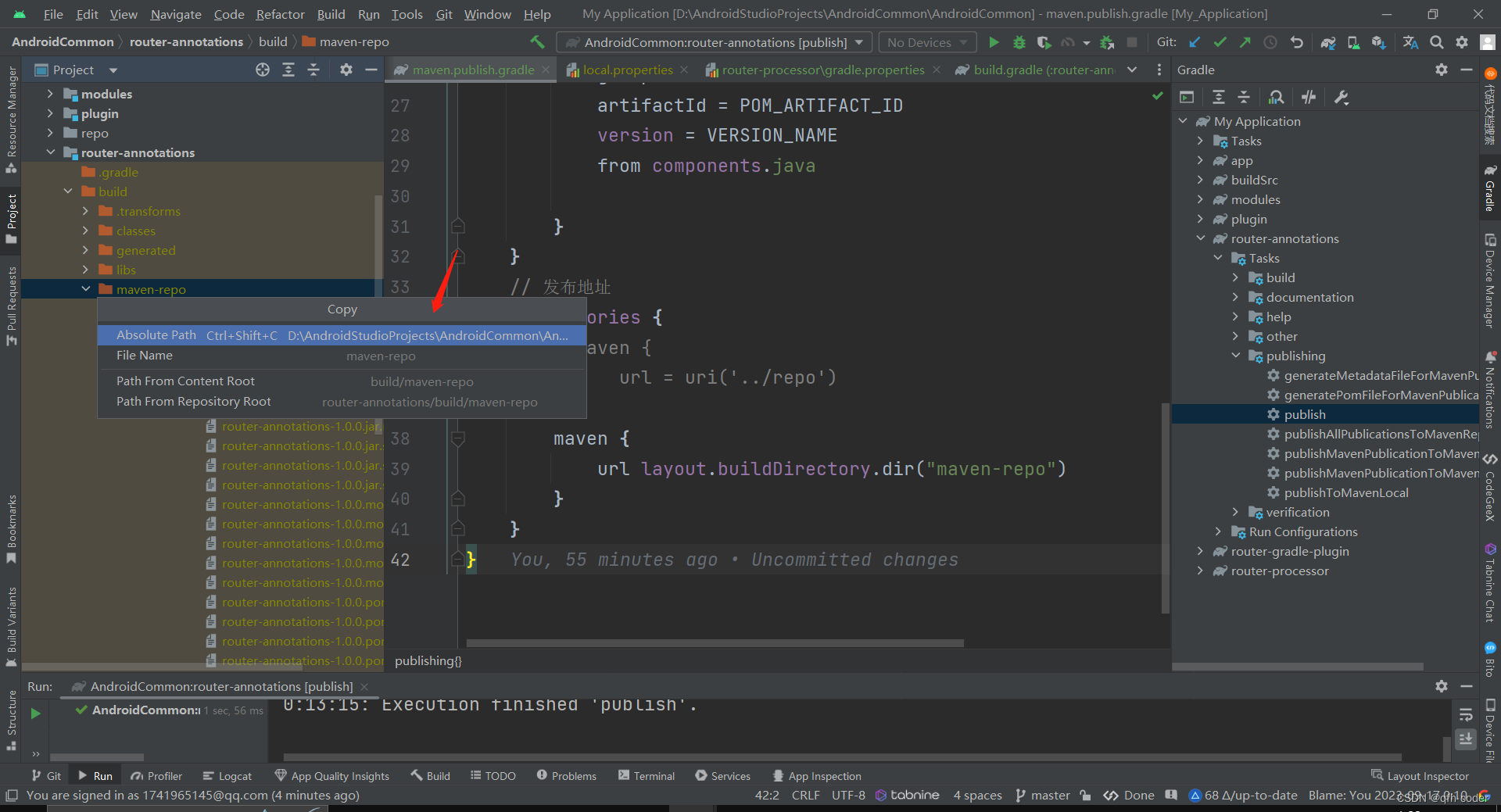Select Path From Repository Root option
Screen dimensions: 1501x812
click(x=342, y=402)
